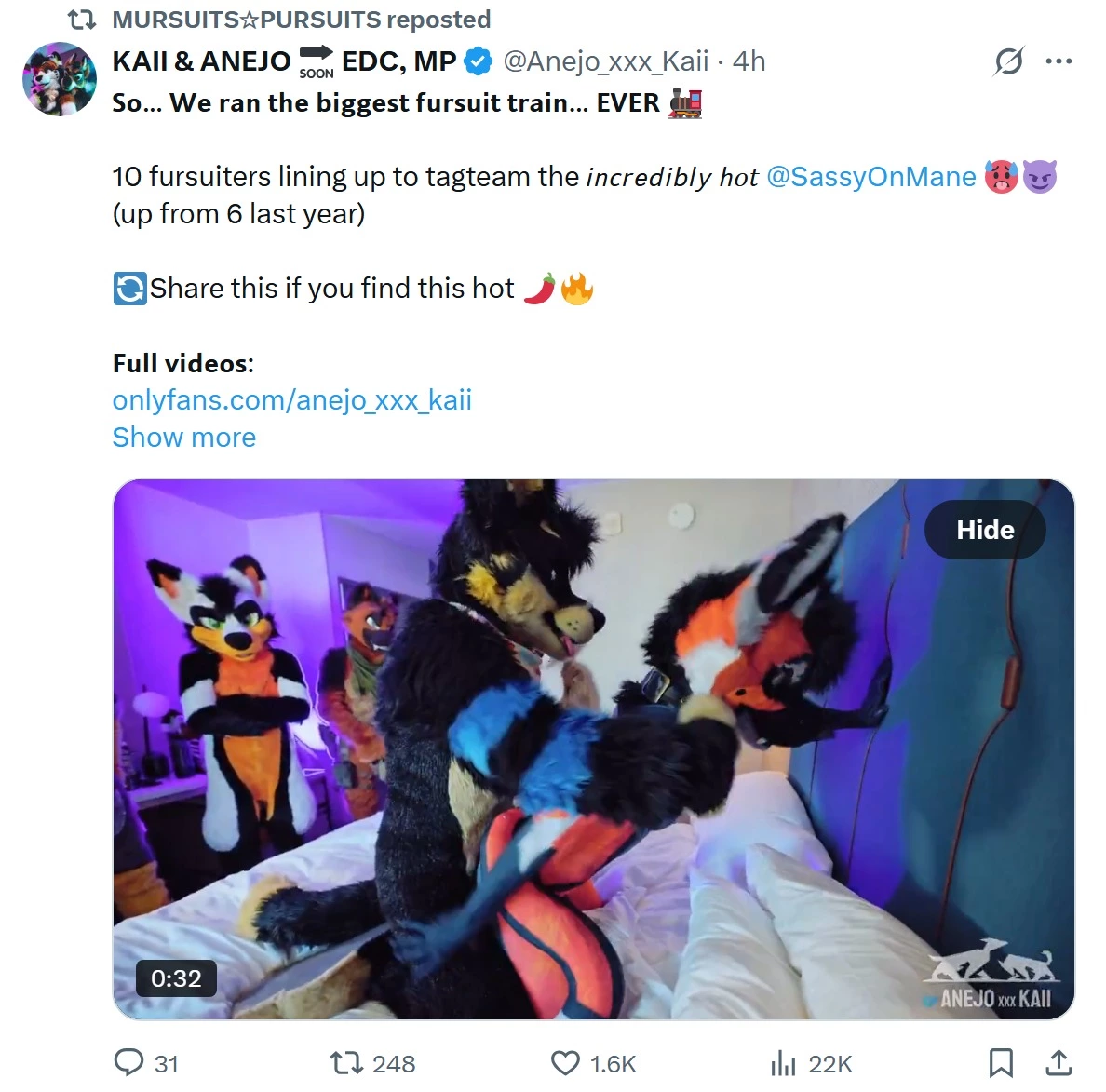The width and height of the screenshot is (1106, 1092).
Task: Click the blue verified badge icon
Action: pos(479,62)
